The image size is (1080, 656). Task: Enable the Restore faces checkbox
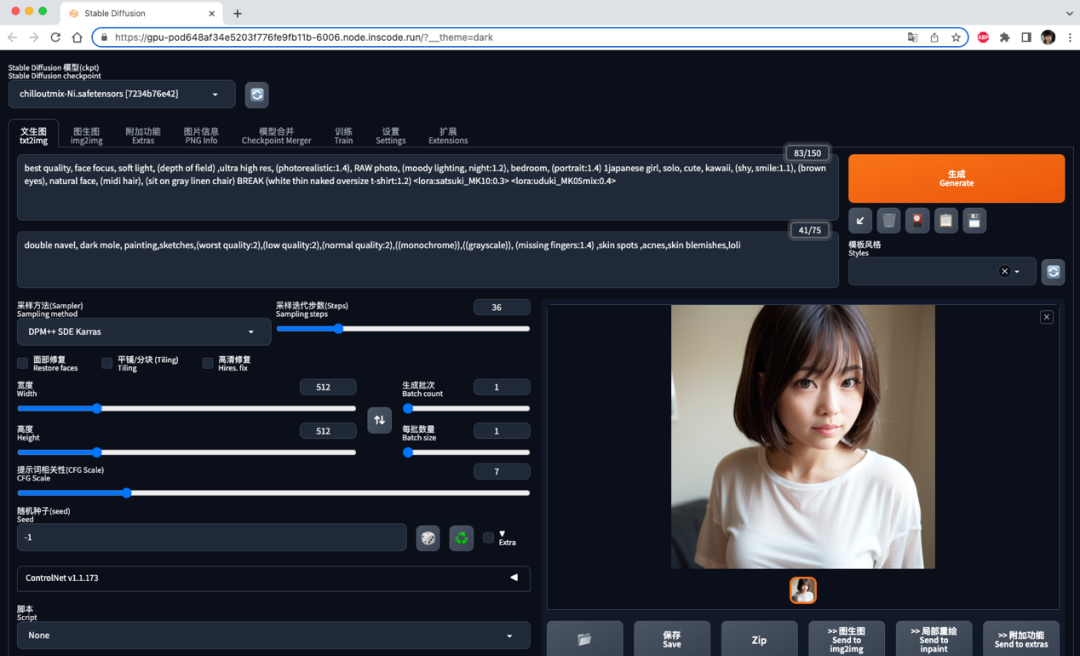pyautogui.click(x=22, y=364)
